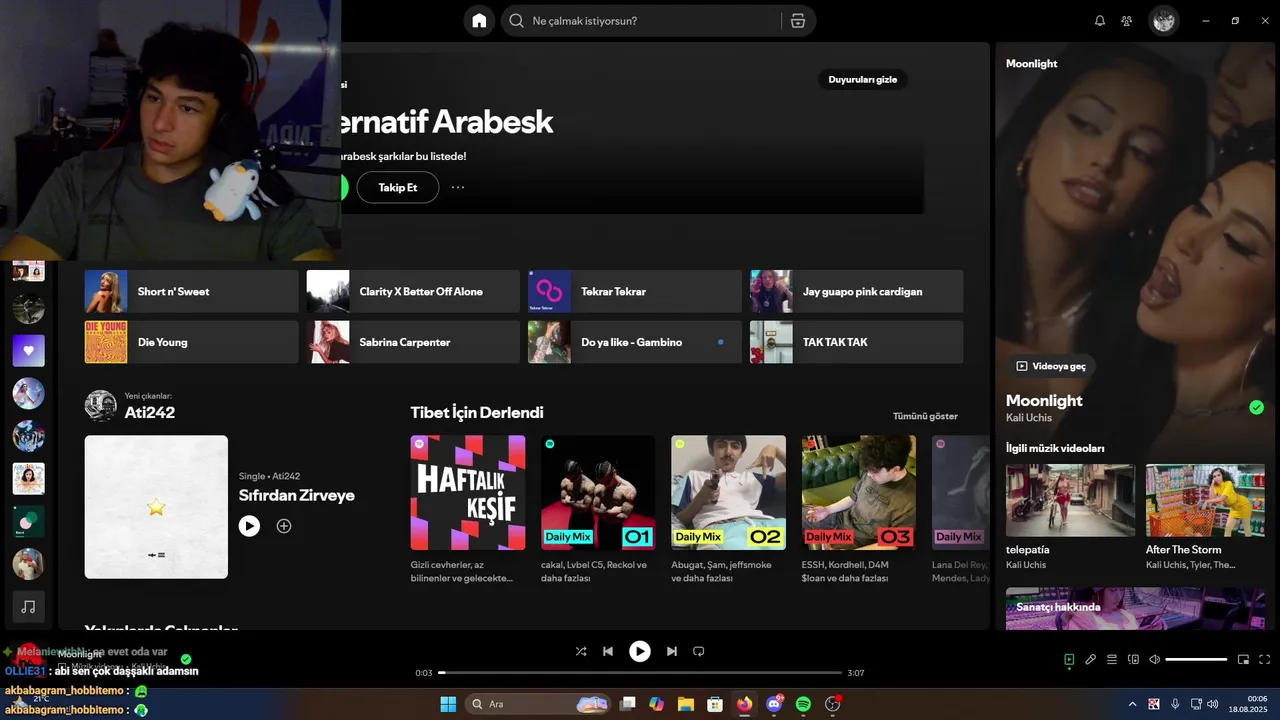The width and height of the screenshot is (1280, 720).
Task: Open 'Jay guapo pink cardigan' shortcut
Action: pos(857,291)
